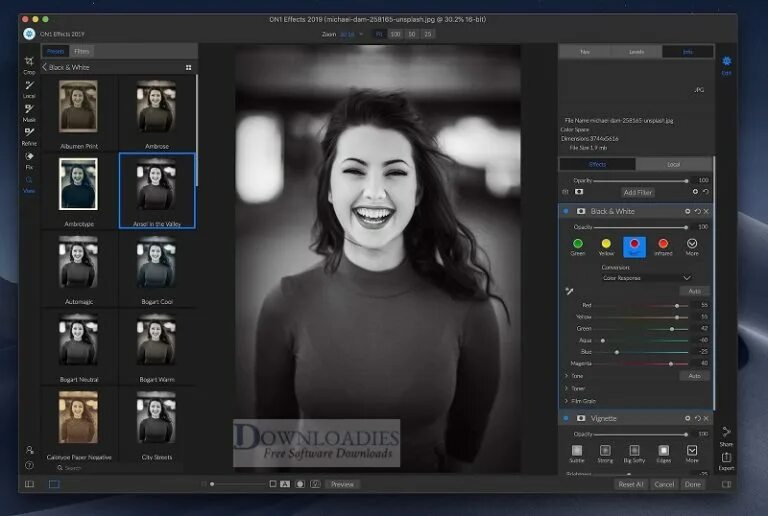Switch to the Presets tab
Image resolution: width=768 pixels, height=516 pixels.
(x=55, y=51)
